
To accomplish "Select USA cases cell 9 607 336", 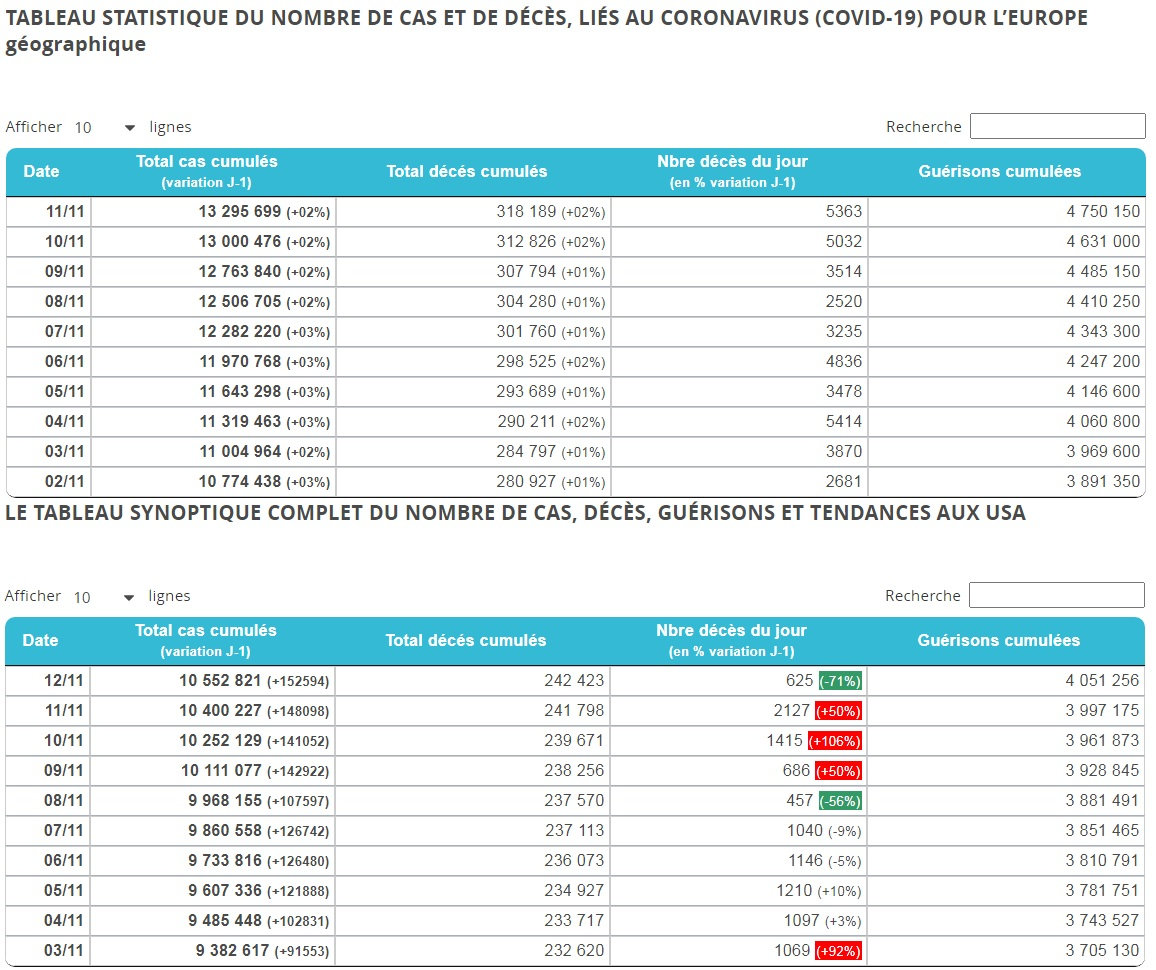I will pos(212,890).
